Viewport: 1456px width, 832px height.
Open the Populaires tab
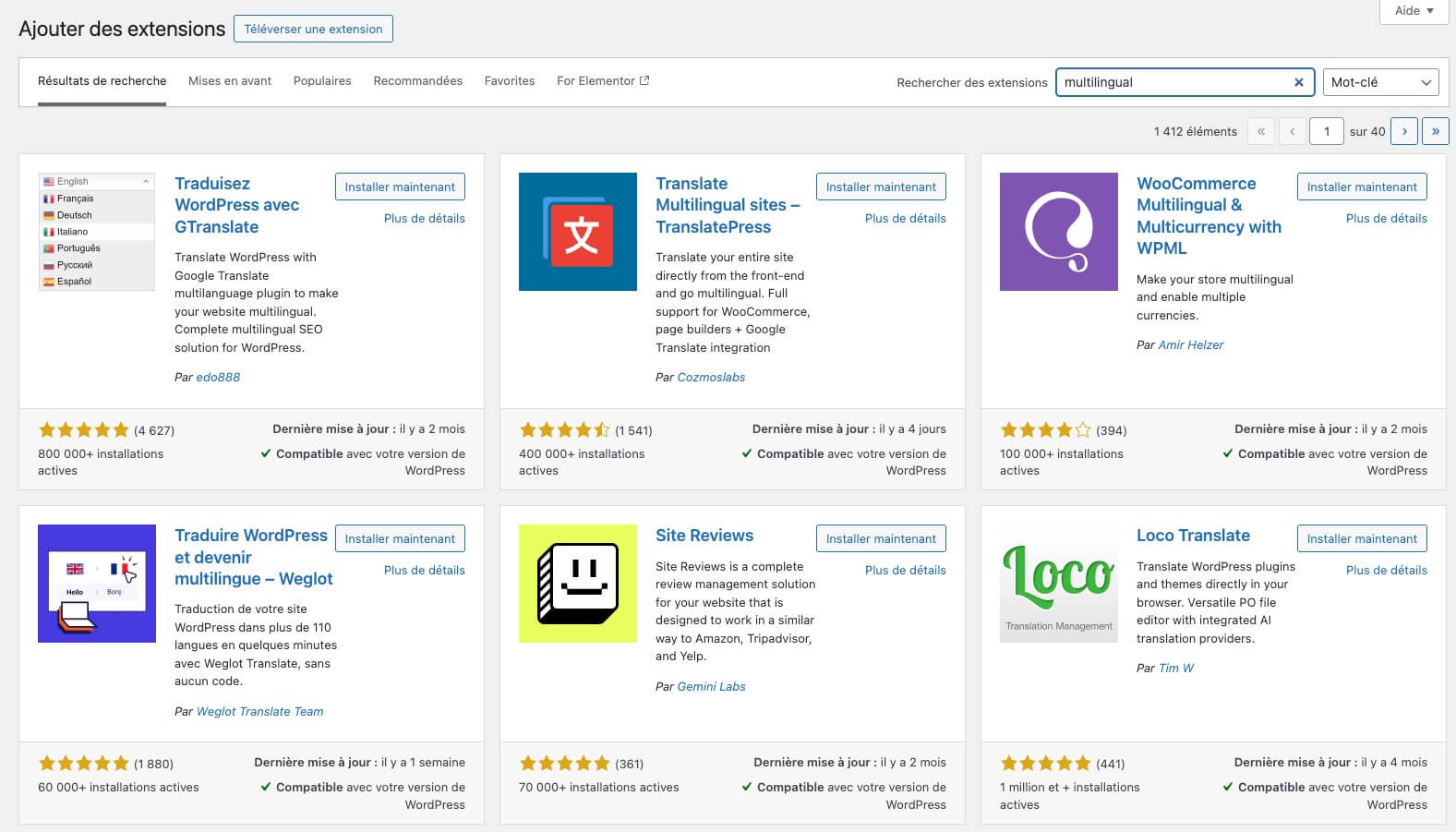pyautogui.click(x=322, y=81)
